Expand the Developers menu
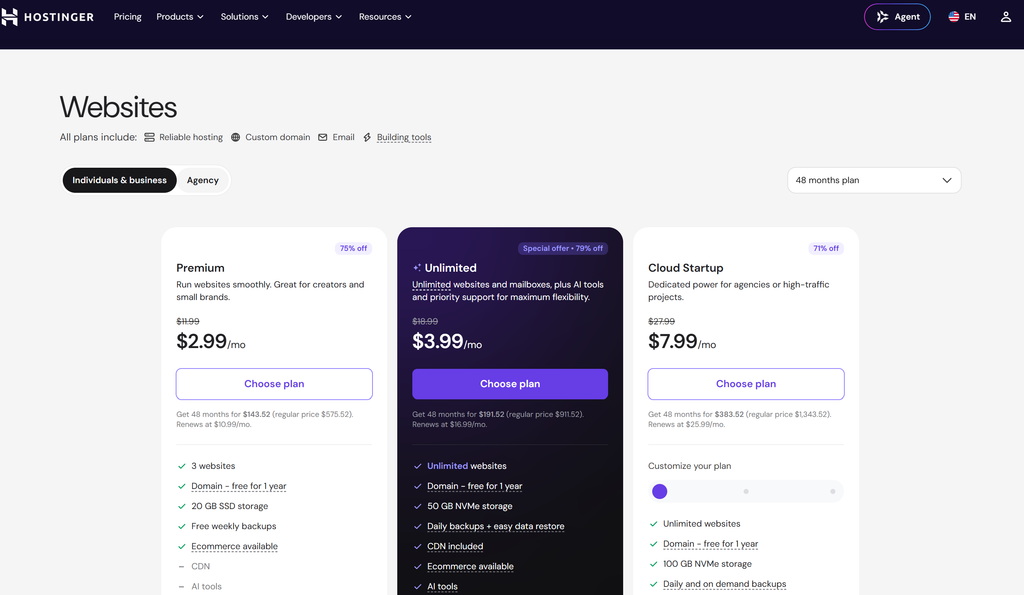The image size is (1024, 595). point(313,17)
